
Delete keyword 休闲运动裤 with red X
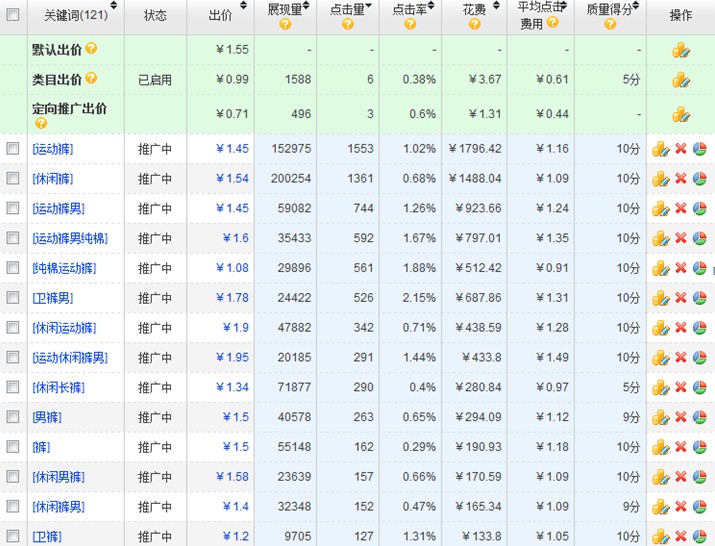681,328
